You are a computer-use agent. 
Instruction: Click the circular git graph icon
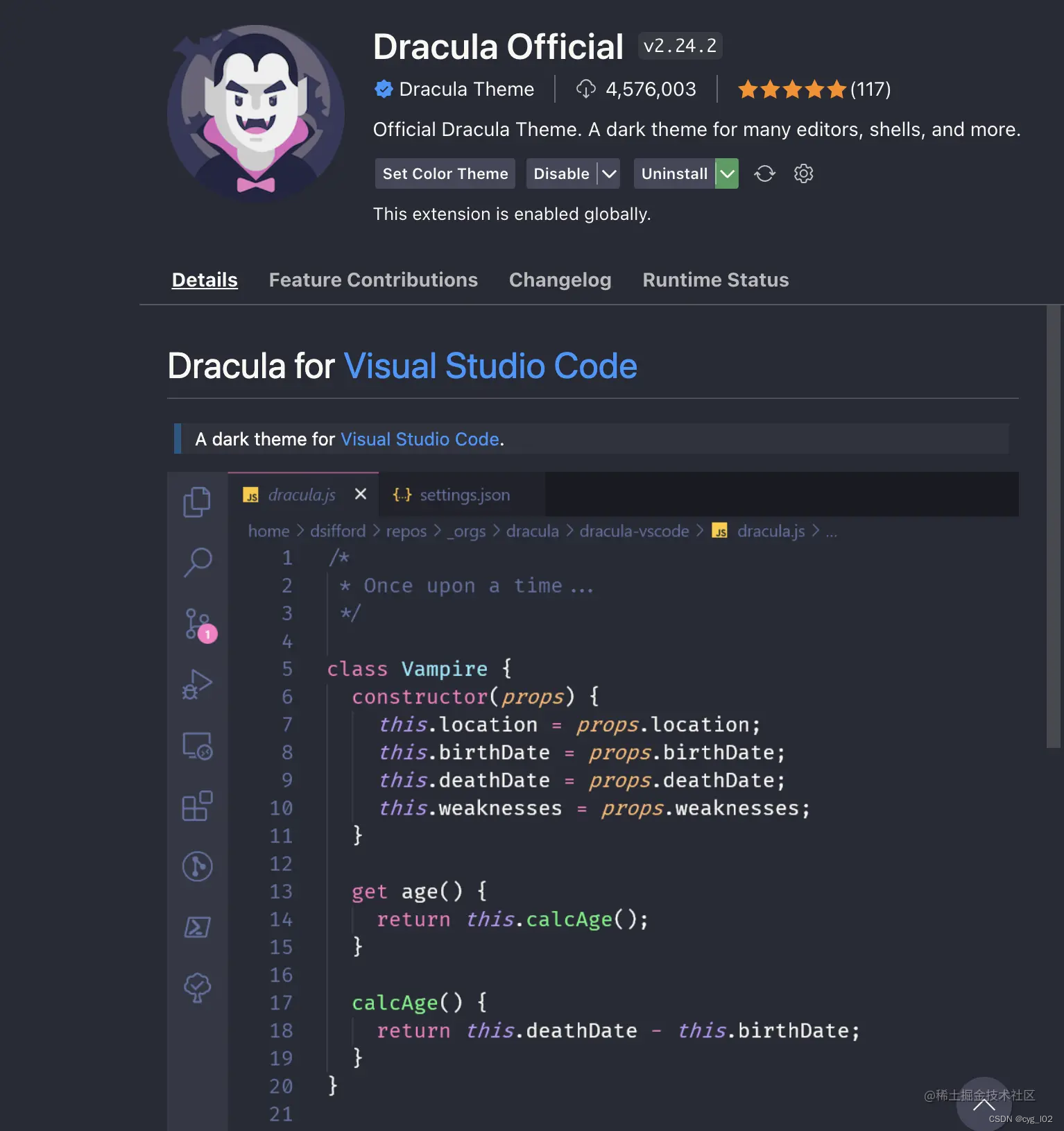point(197,866)
